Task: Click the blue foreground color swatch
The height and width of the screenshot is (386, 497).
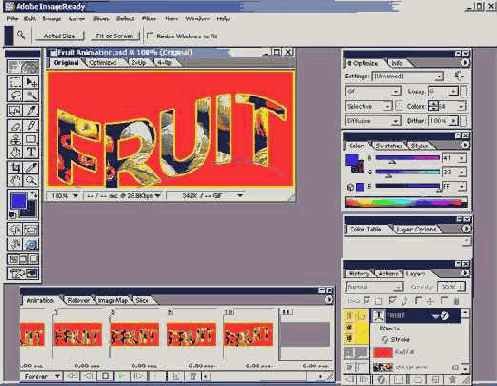Action: pyautogui.click(x=18, y=201)
